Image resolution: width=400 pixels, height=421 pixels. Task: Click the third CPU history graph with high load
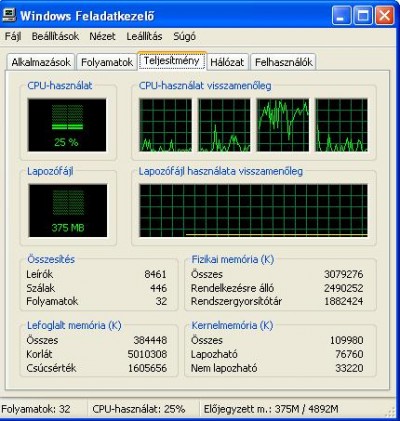tap(283, 125)
